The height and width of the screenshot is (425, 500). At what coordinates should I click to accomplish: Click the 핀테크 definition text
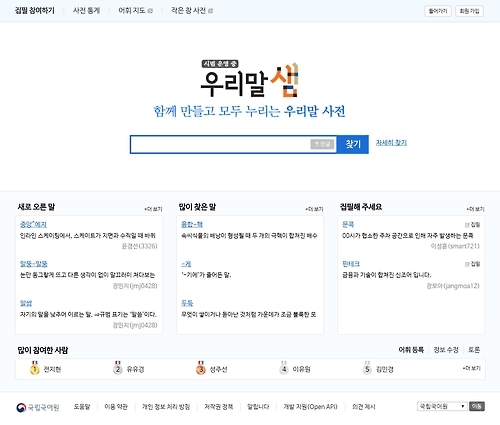[387, 275]
